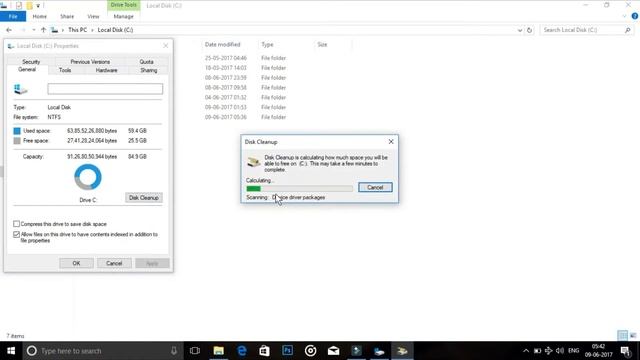Expand the ribbon chevron
The height and width of the screenshot is (360, 640).
(x=624, y=16)
